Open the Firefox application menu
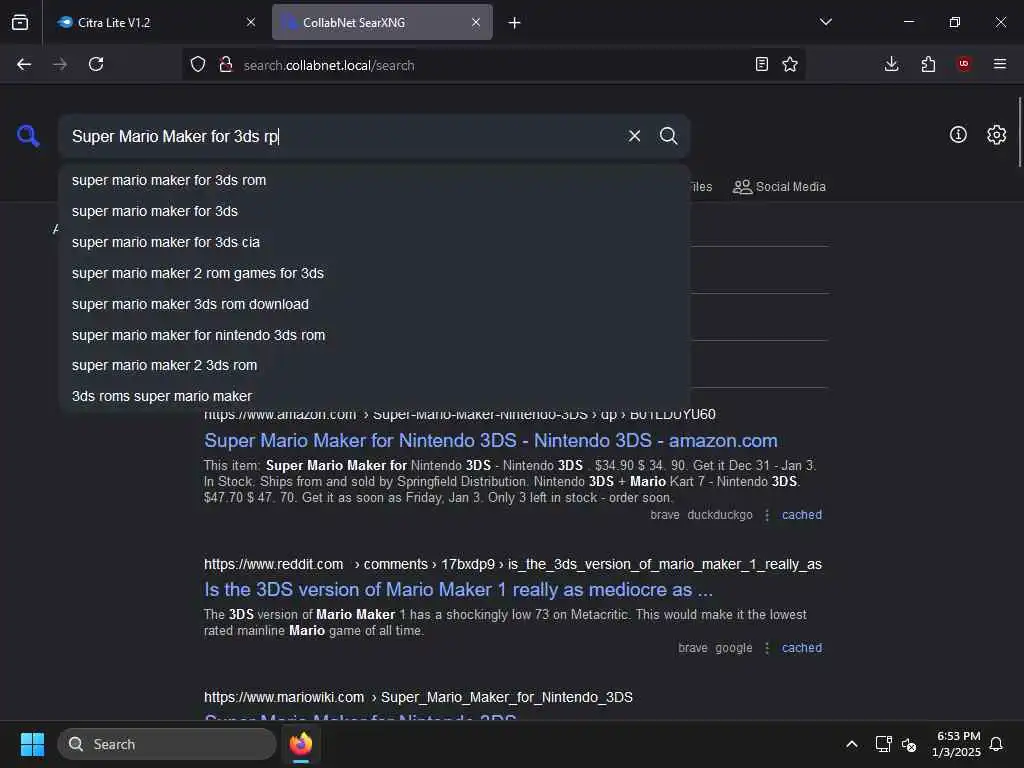Image resolution: width=1024 pixels, height=768 pixels. coord(1000,64)
